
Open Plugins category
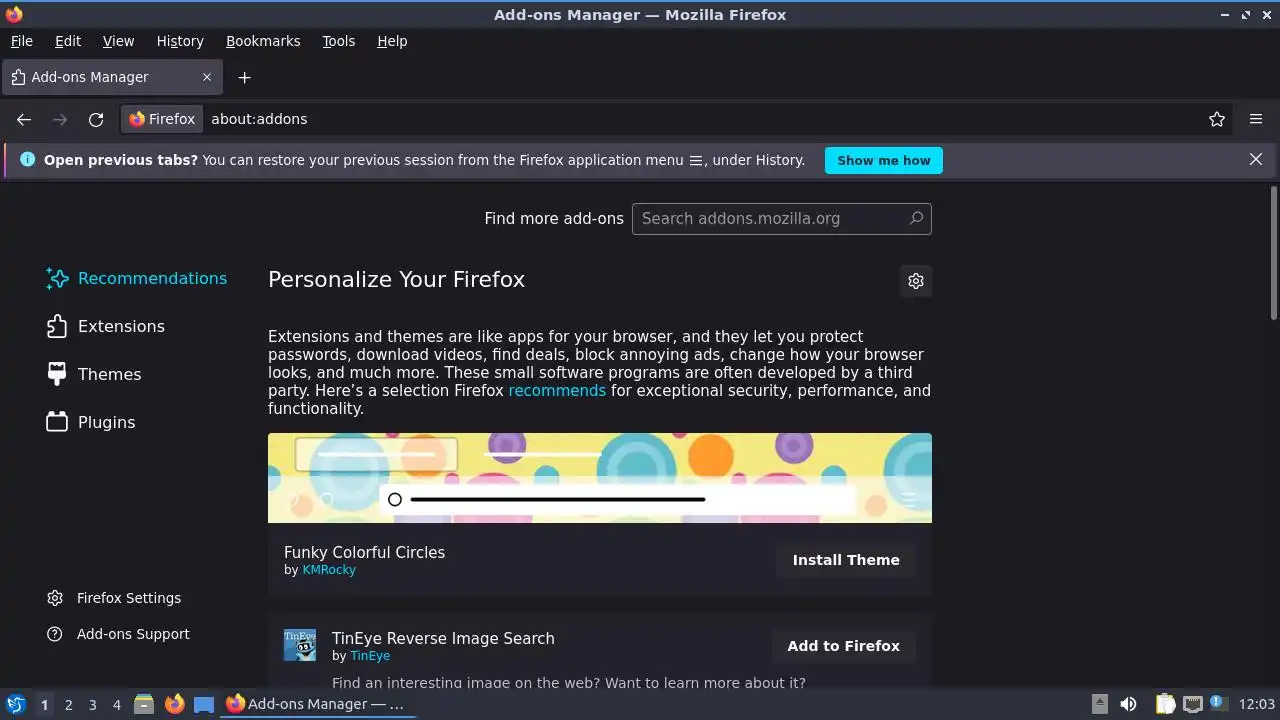[x=91, y=422]
